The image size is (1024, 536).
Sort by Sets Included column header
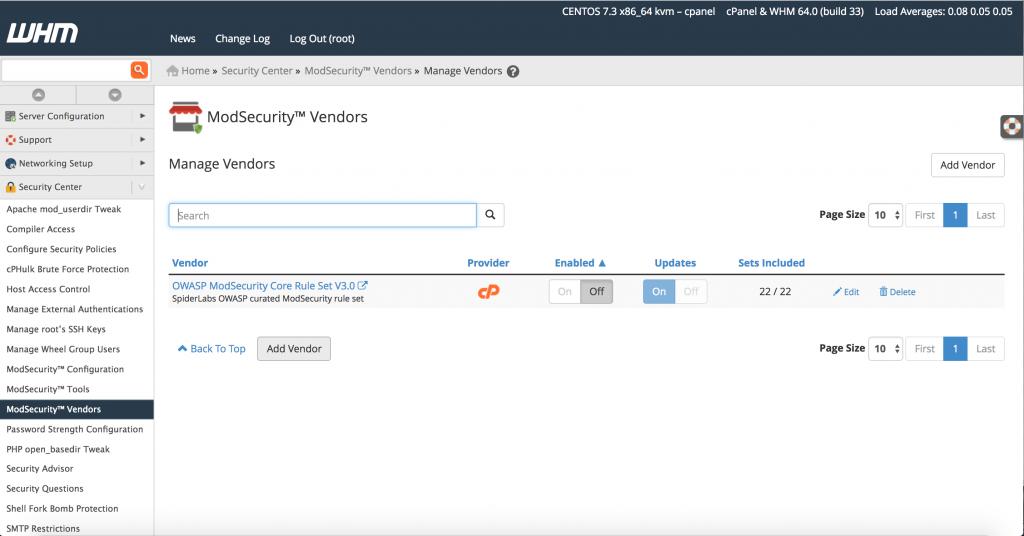[x=771, y=263]
